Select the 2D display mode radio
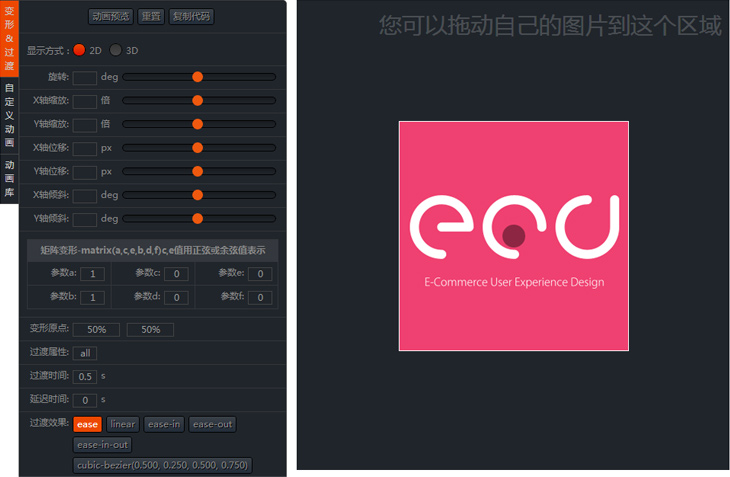This screenshot has width=730, height=477. 79,50
